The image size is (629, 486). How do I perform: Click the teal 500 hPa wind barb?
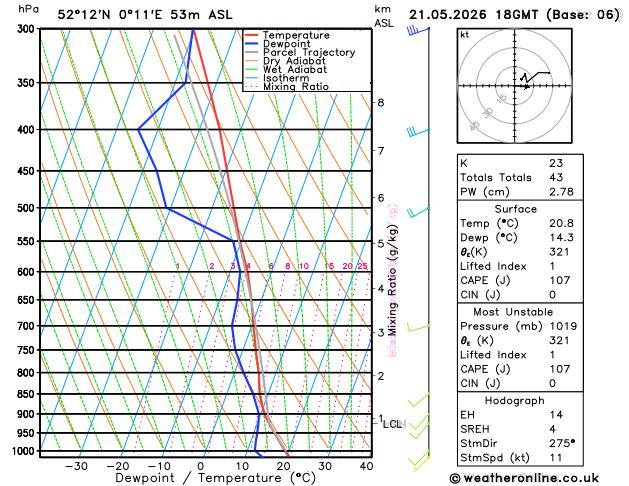pyautogui.click(x=418, y=212)
